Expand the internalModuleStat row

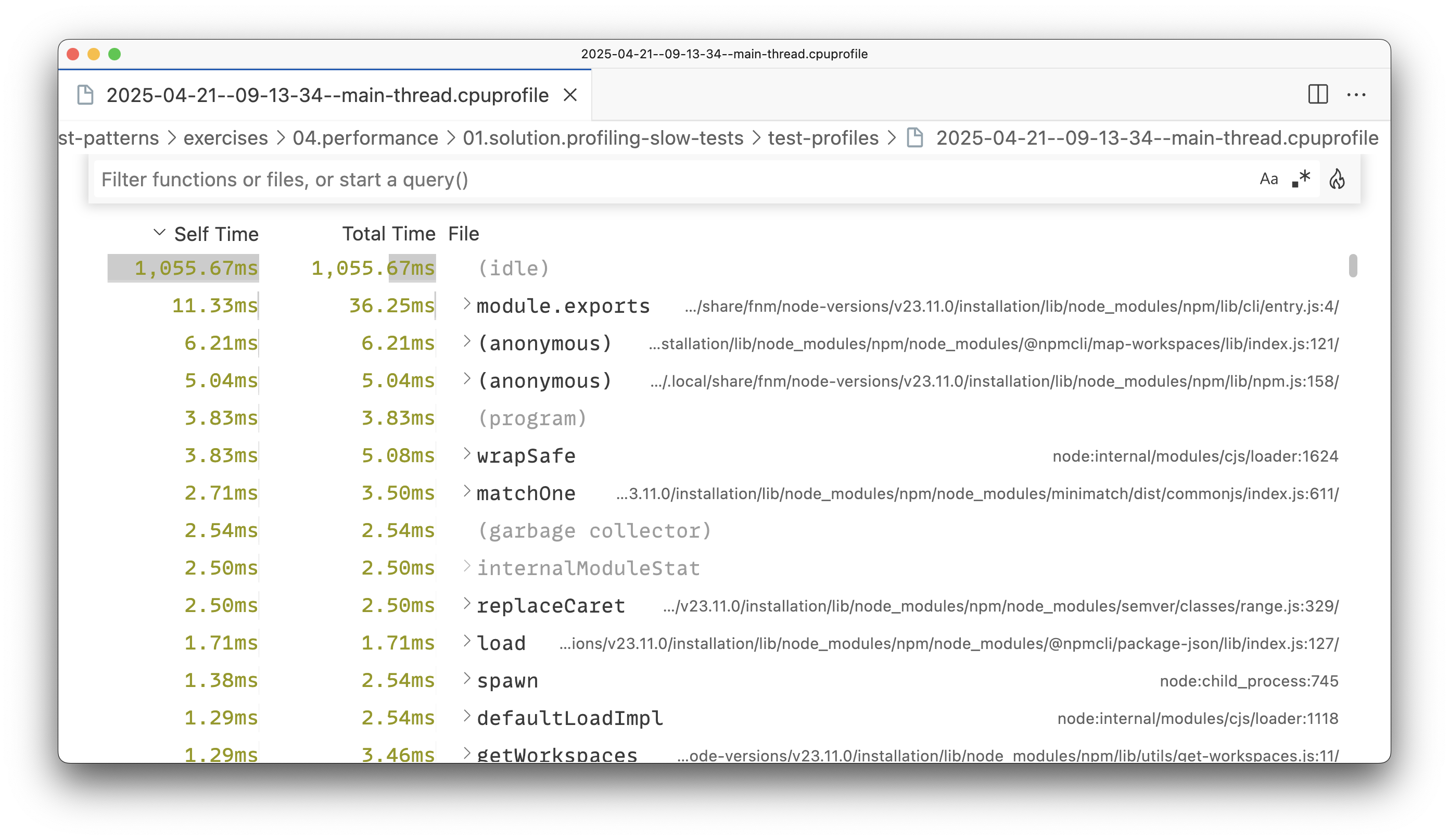(x=467, y=567)
